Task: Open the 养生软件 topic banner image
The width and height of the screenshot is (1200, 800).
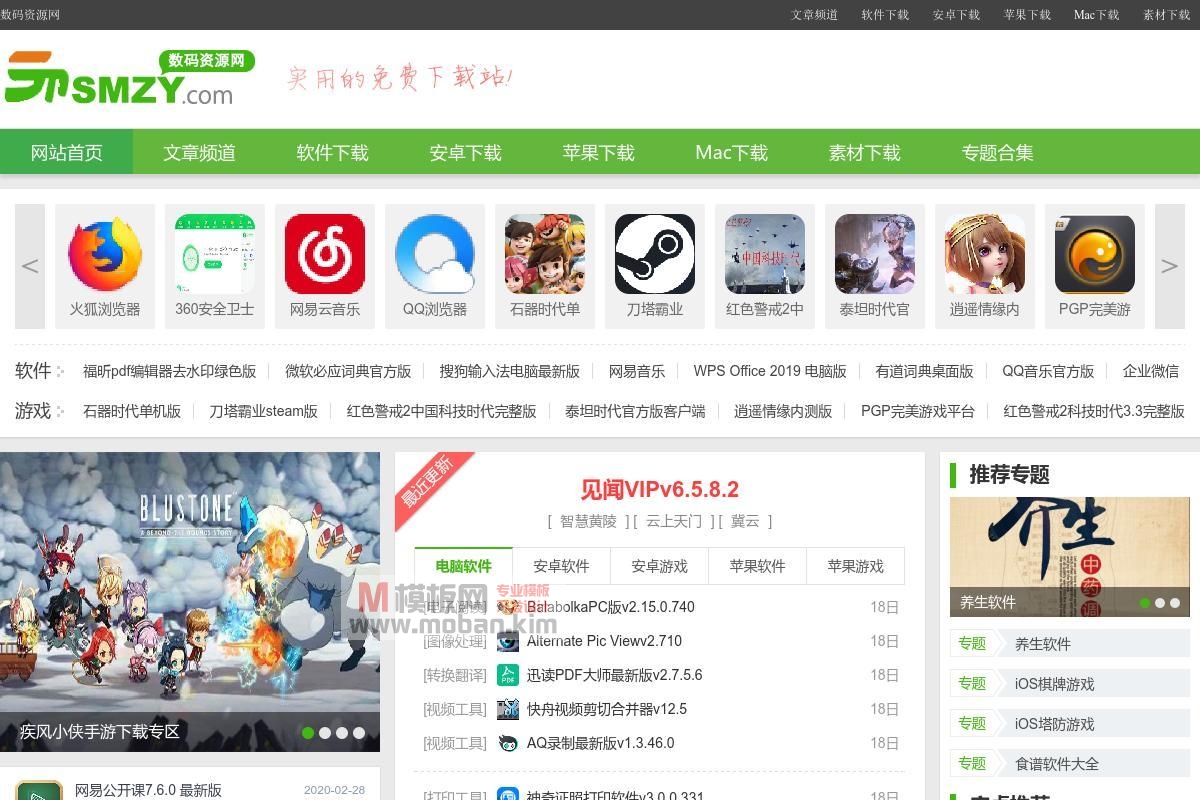Action: (x=1070, y=556)
